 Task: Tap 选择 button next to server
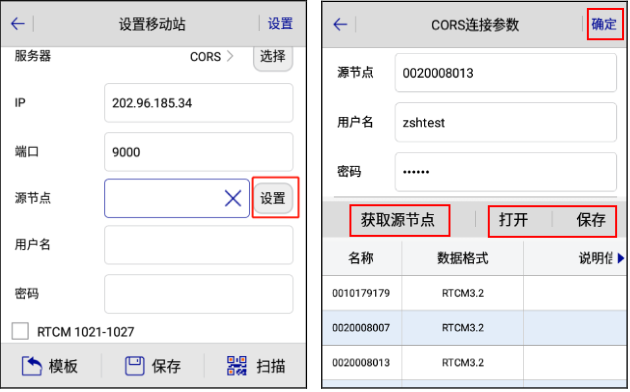point(273,57)
